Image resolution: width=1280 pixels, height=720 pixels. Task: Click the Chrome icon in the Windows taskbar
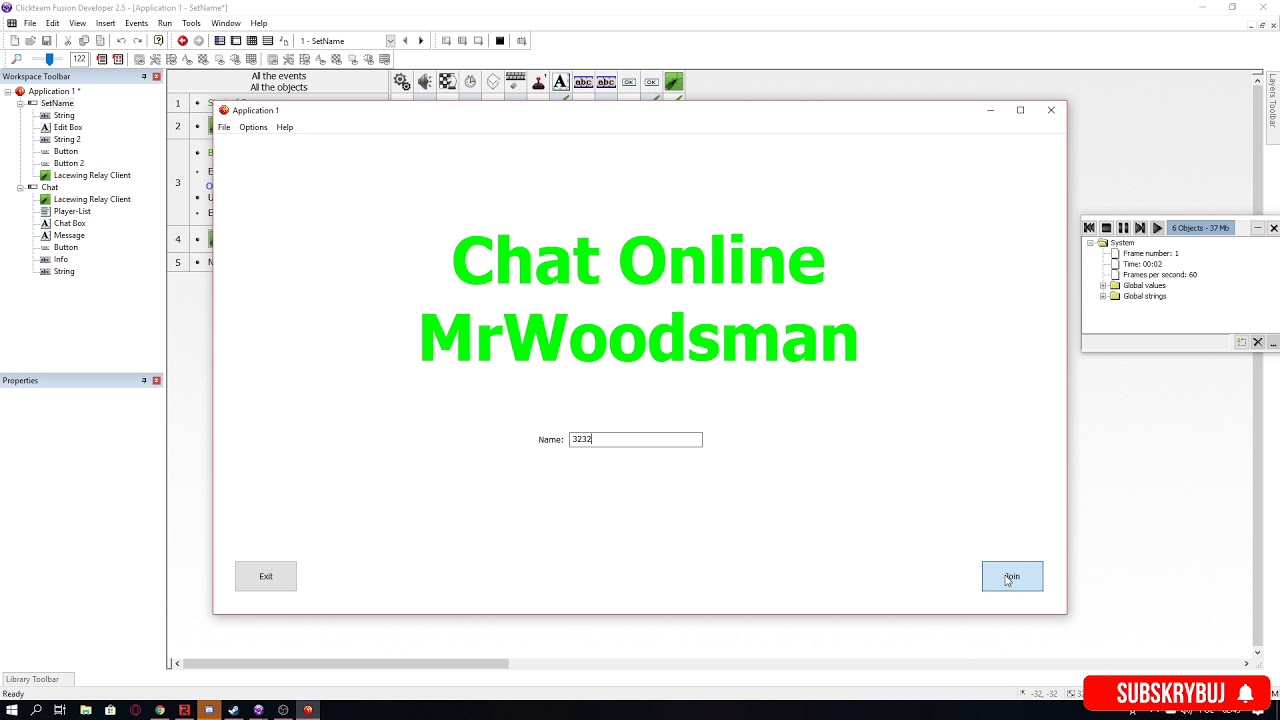[160, 710]
